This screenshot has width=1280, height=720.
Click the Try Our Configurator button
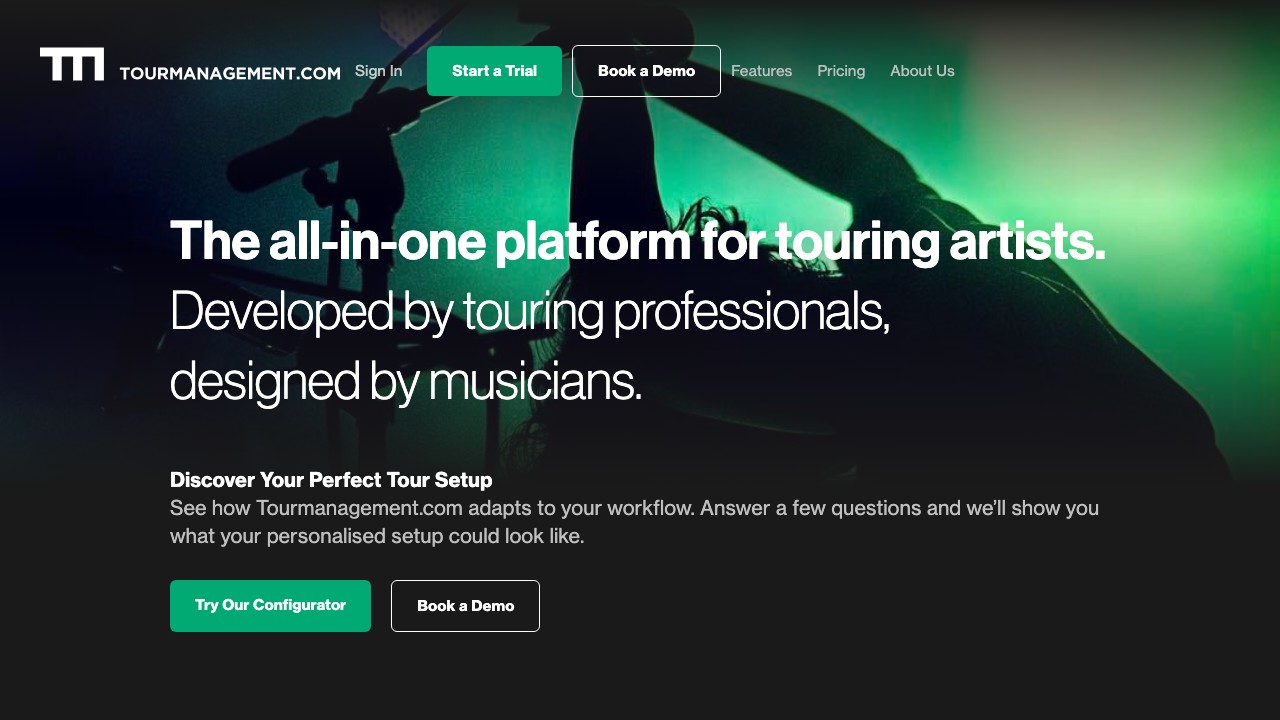coord(270,606)
